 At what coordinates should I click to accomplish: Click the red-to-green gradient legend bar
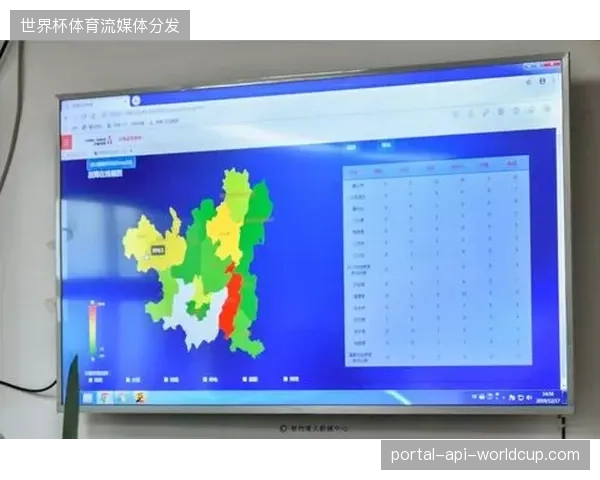coord(93,330)
